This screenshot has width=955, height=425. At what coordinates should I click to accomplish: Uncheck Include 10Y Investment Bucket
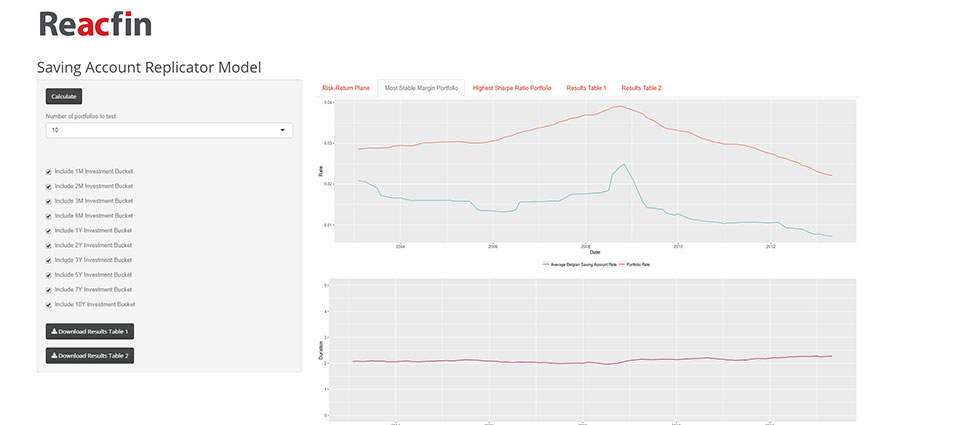[x=49, y=304]
